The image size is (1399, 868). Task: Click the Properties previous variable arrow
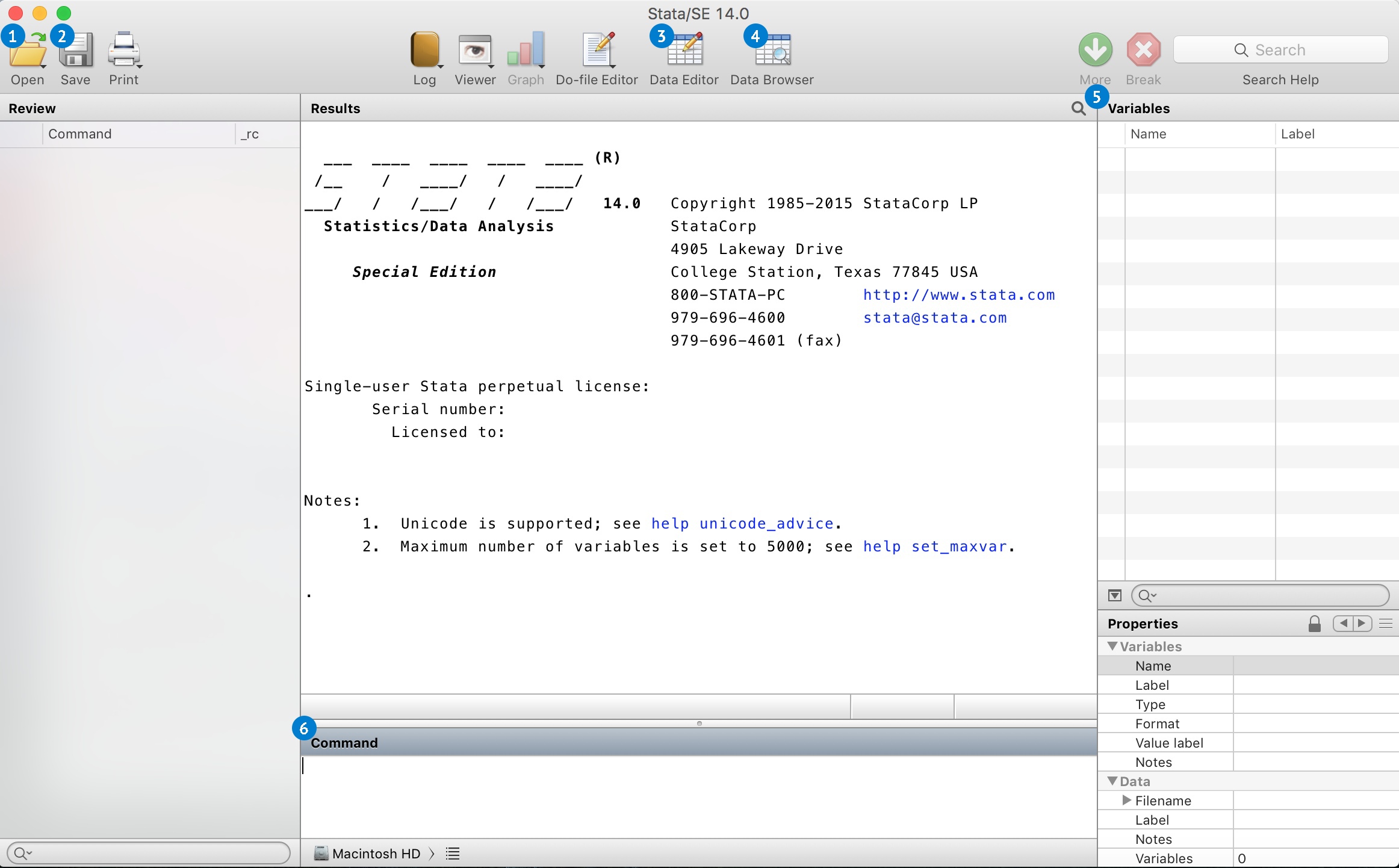(1342, 624)
